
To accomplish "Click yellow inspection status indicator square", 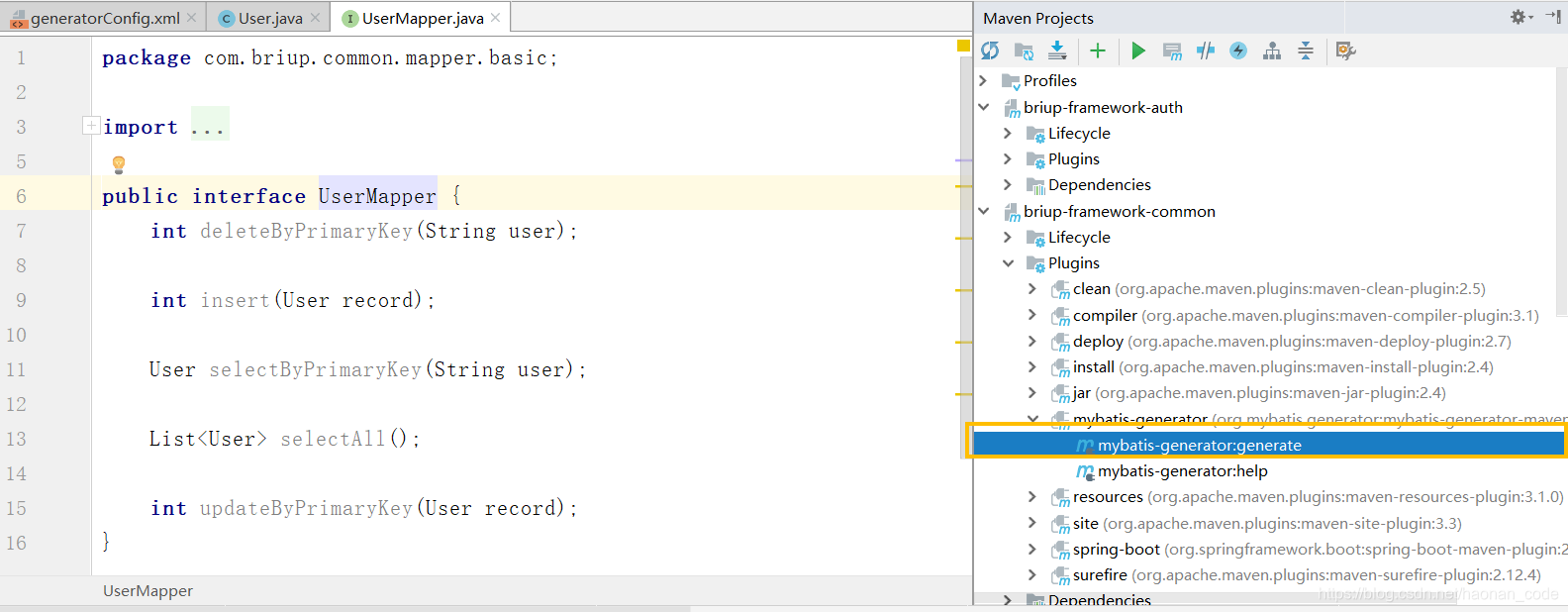I will click(x=963, y=46).
